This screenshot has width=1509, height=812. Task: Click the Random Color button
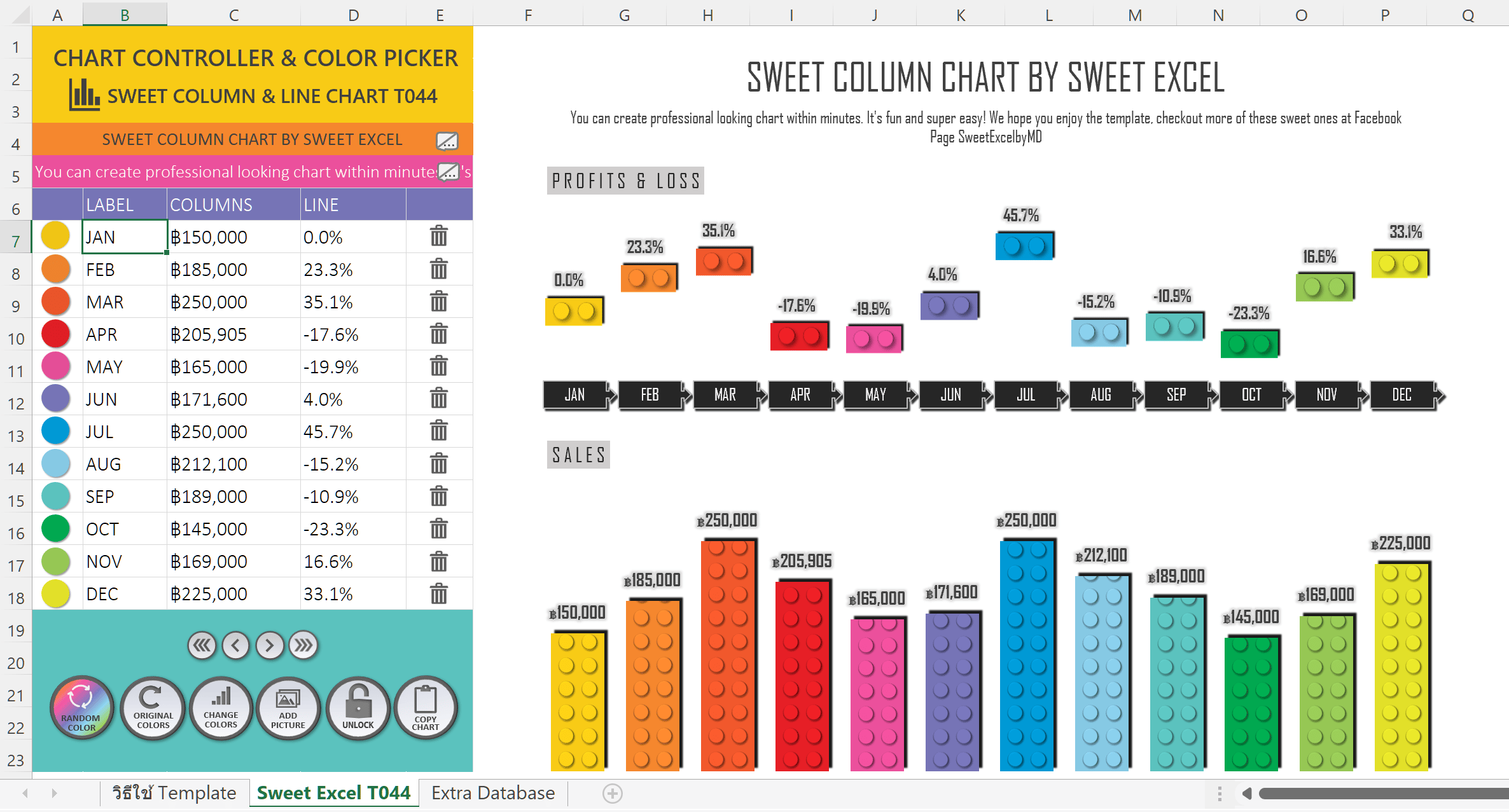click(81, 708)
